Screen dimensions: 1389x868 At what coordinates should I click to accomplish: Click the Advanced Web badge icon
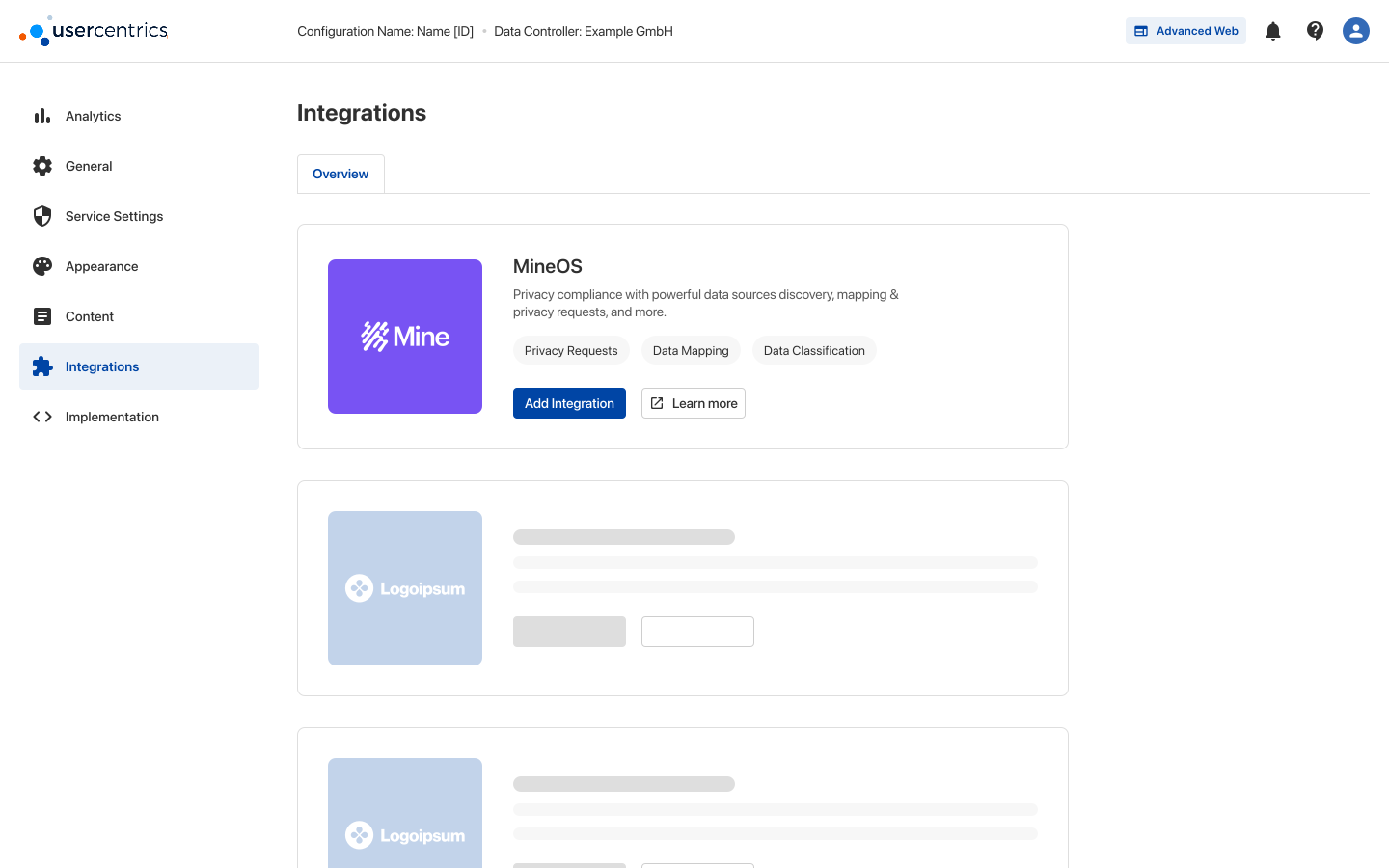tap(1141, 31)
